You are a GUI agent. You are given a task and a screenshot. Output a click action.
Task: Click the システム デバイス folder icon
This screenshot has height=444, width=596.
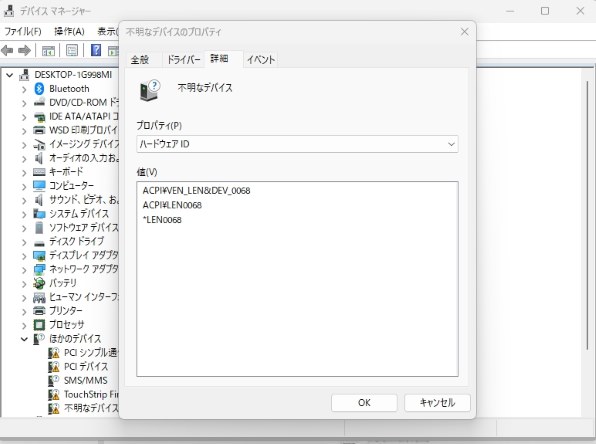(39, 213)
